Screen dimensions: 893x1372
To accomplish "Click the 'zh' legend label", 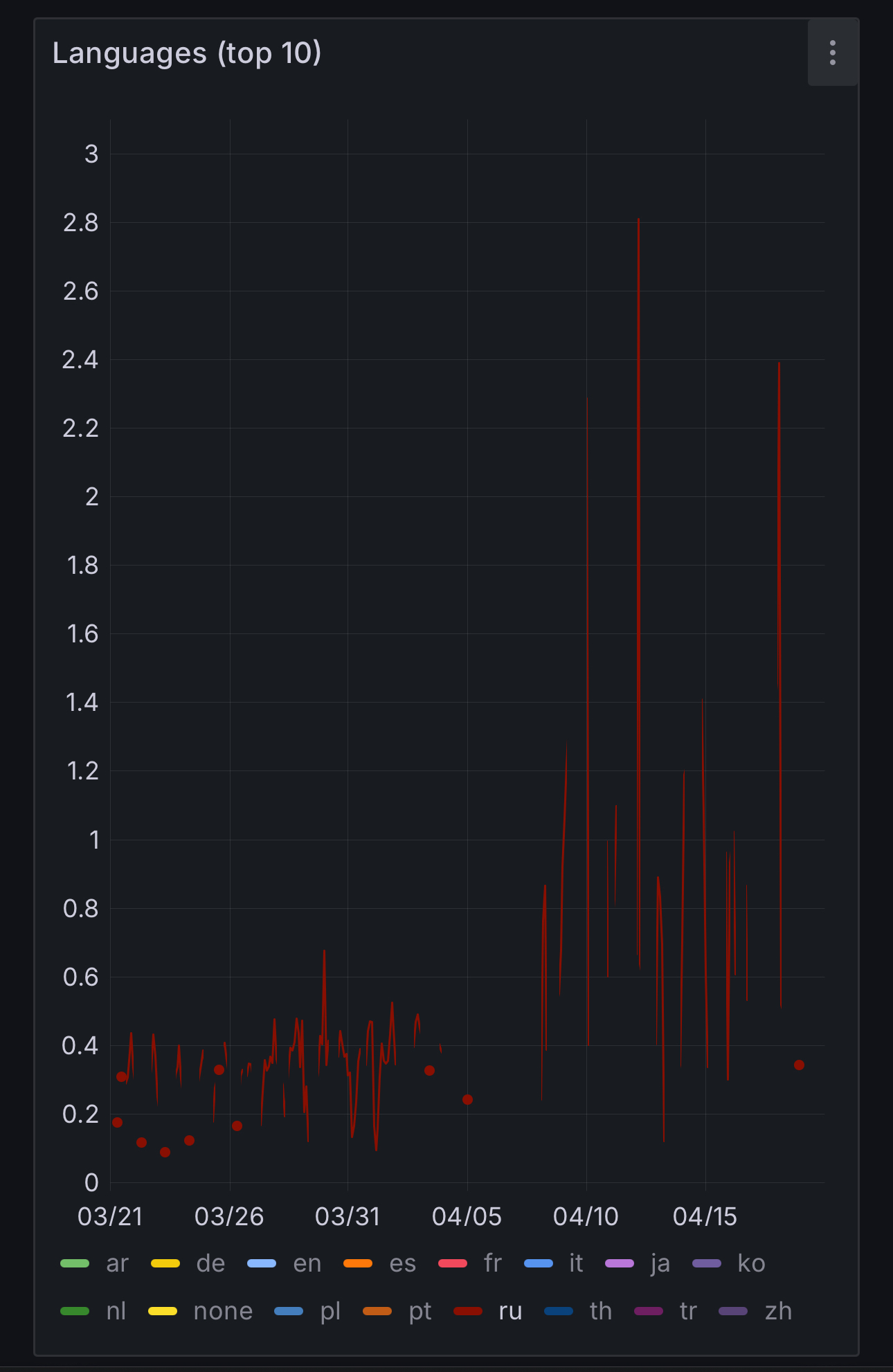I will 778,1311.
